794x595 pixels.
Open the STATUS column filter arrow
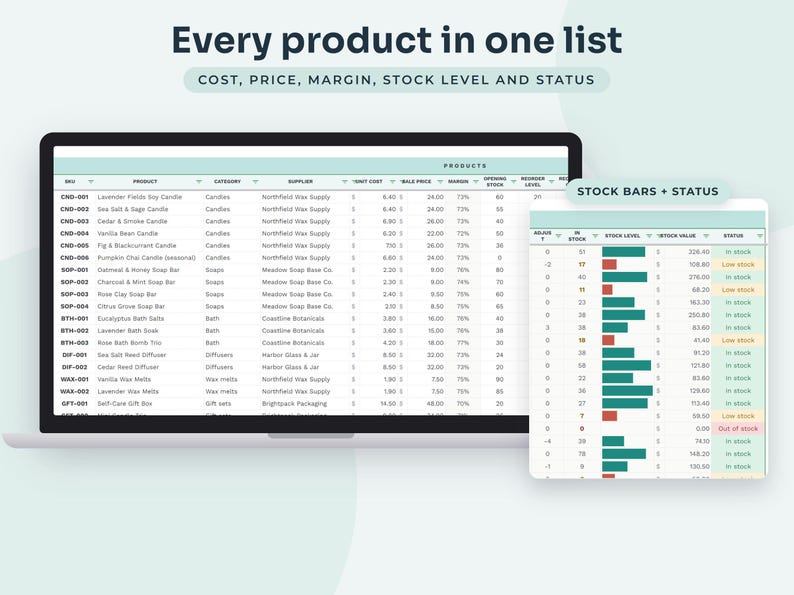[x=760, y=236]
